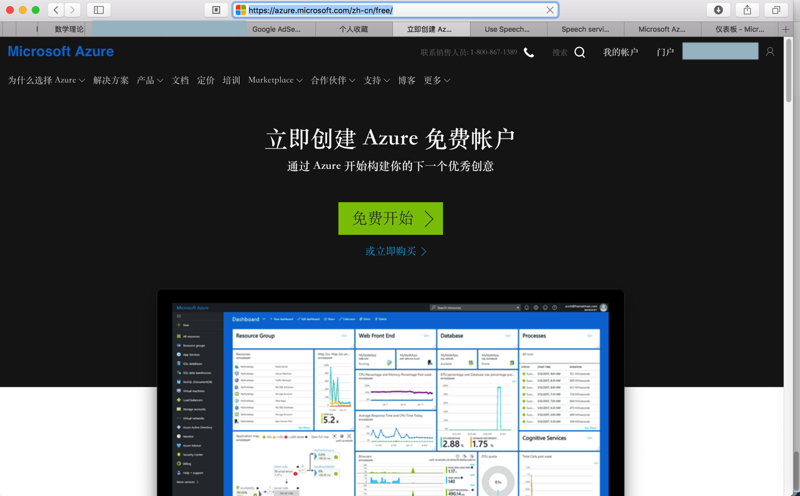The image size is (800, 496).
Task: Open the 文档 link
Action: tap(180, 80)
